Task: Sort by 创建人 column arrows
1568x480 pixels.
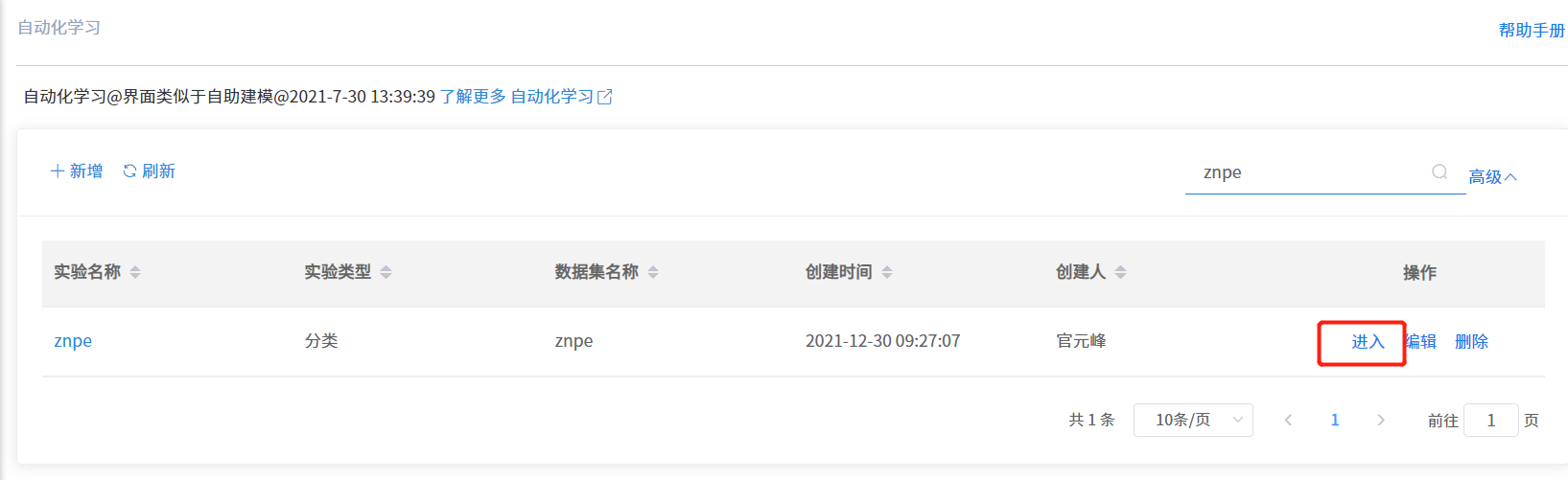Action: click(1120, 272)
